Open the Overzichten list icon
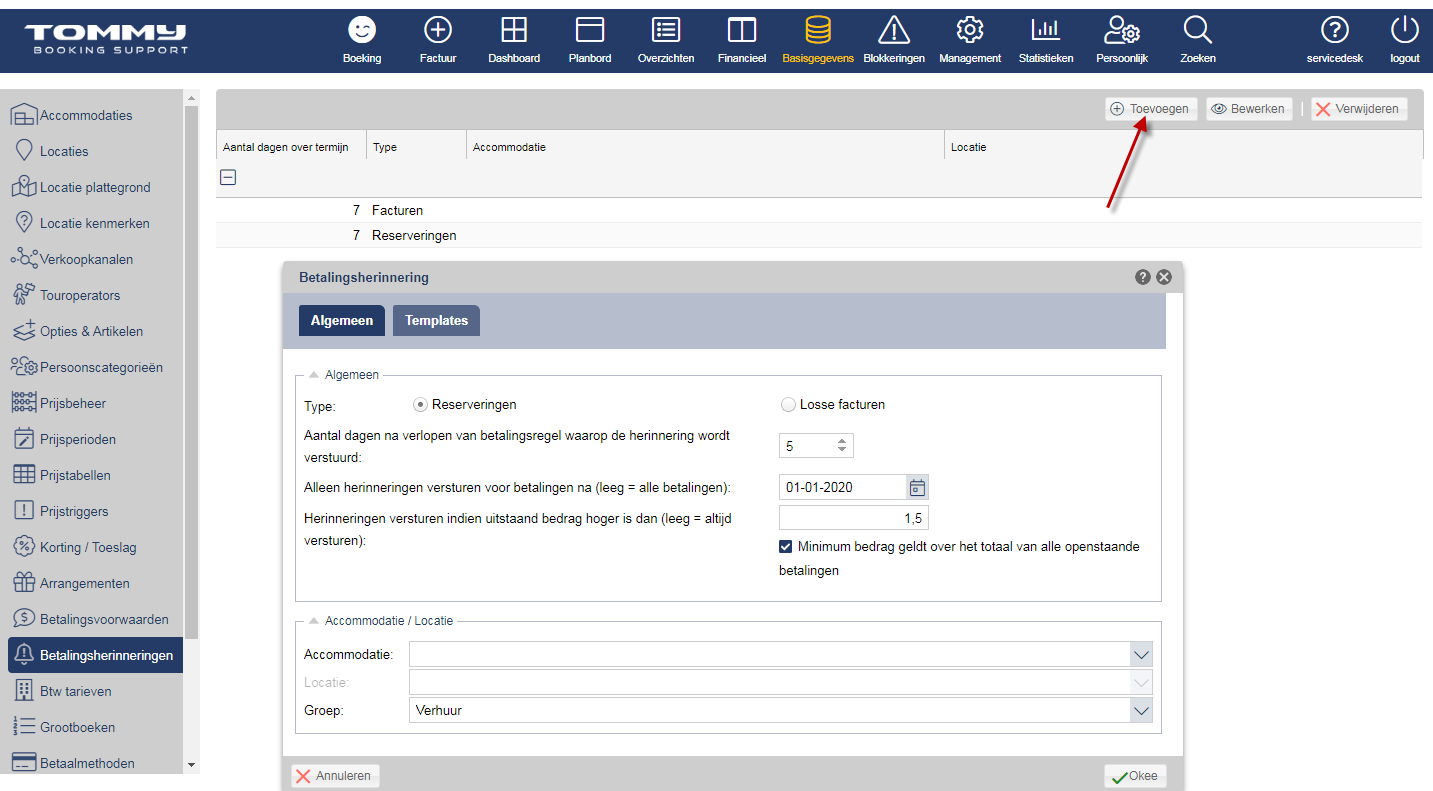The image size is (1433, 791). click(x=666, y=30)
